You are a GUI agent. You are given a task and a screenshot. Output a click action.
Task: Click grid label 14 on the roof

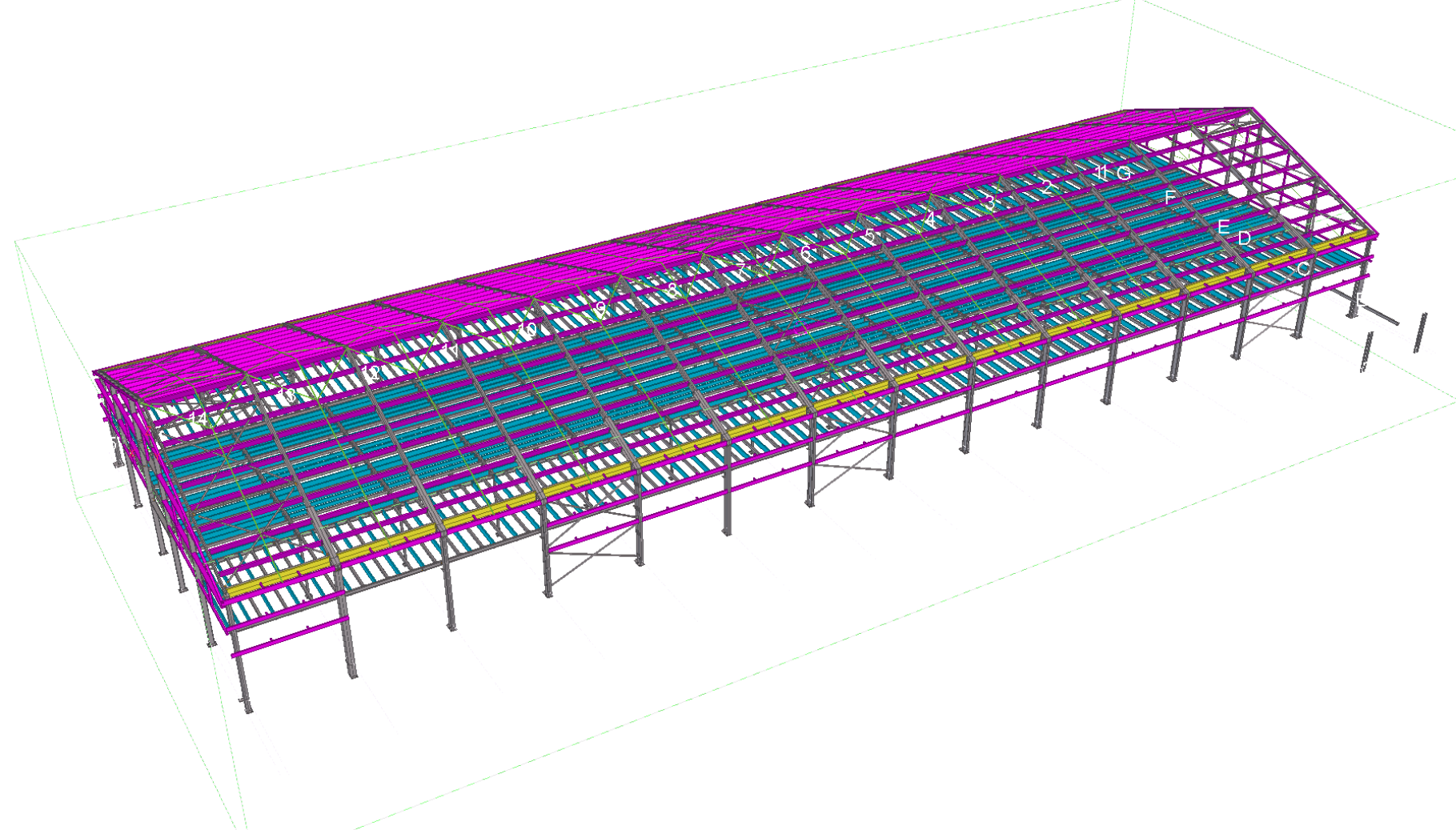pyautogui.click(x=197, y=418)
